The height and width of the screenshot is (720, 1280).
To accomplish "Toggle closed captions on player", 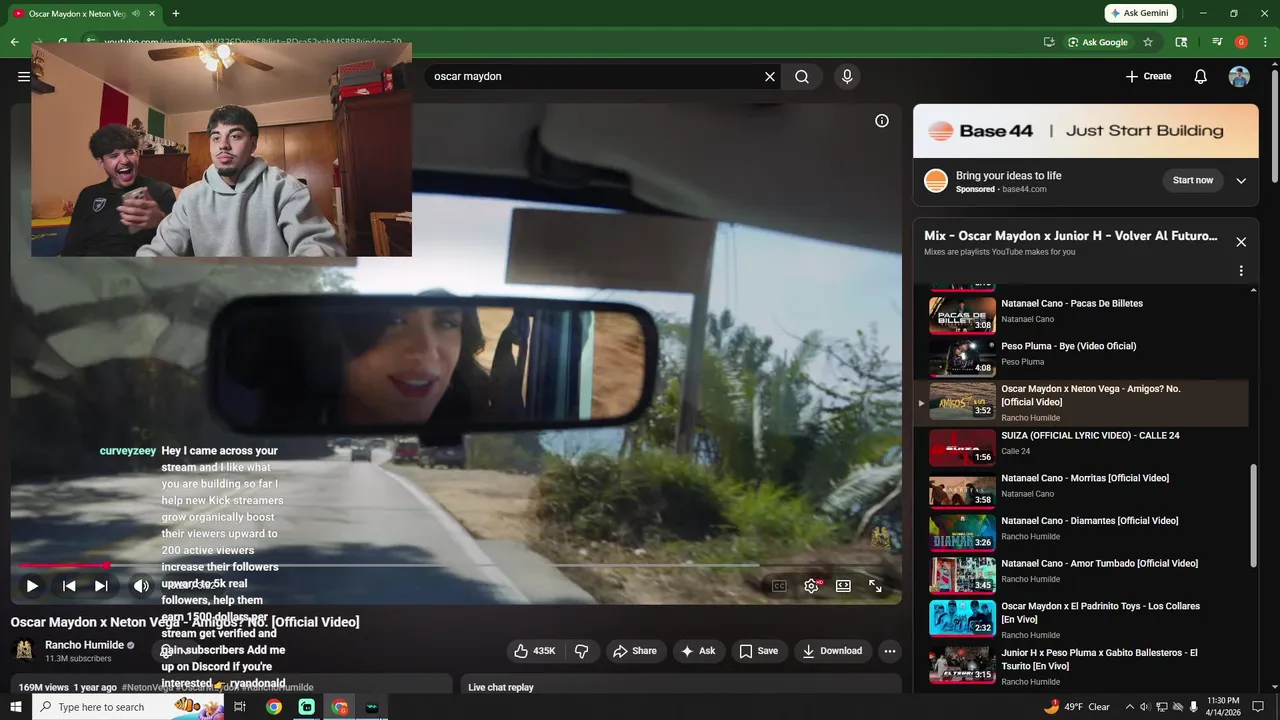I will tap(779, 586).
